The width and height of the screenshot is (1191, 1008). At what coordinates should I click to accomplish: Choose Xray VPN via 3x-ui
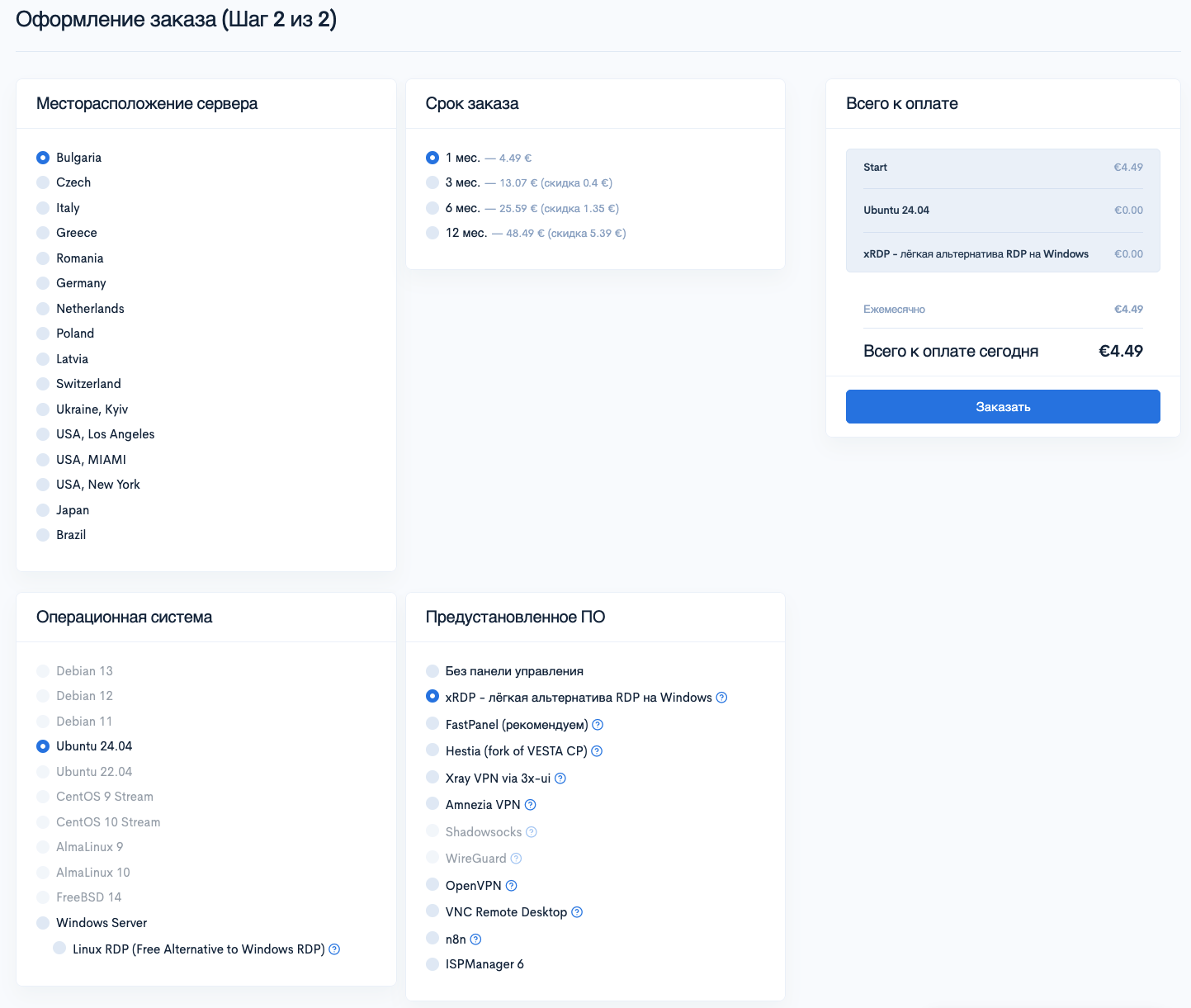[x=432, y=777]
